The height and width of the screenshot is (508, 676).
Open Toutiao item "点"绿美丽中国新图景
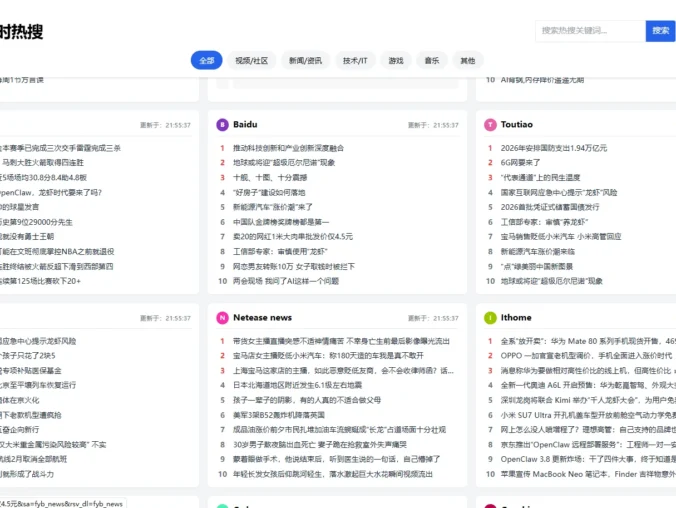click(x=536, y=267)
